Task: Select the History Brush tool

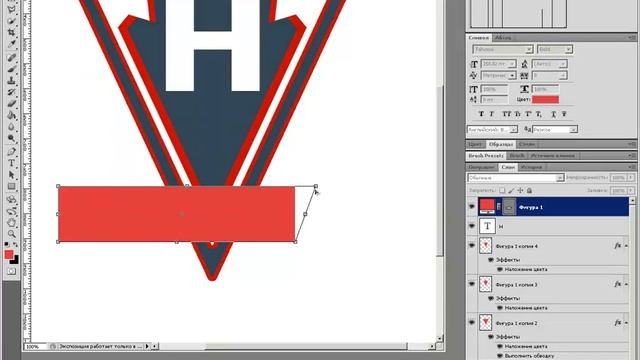Action: [12, 92]
